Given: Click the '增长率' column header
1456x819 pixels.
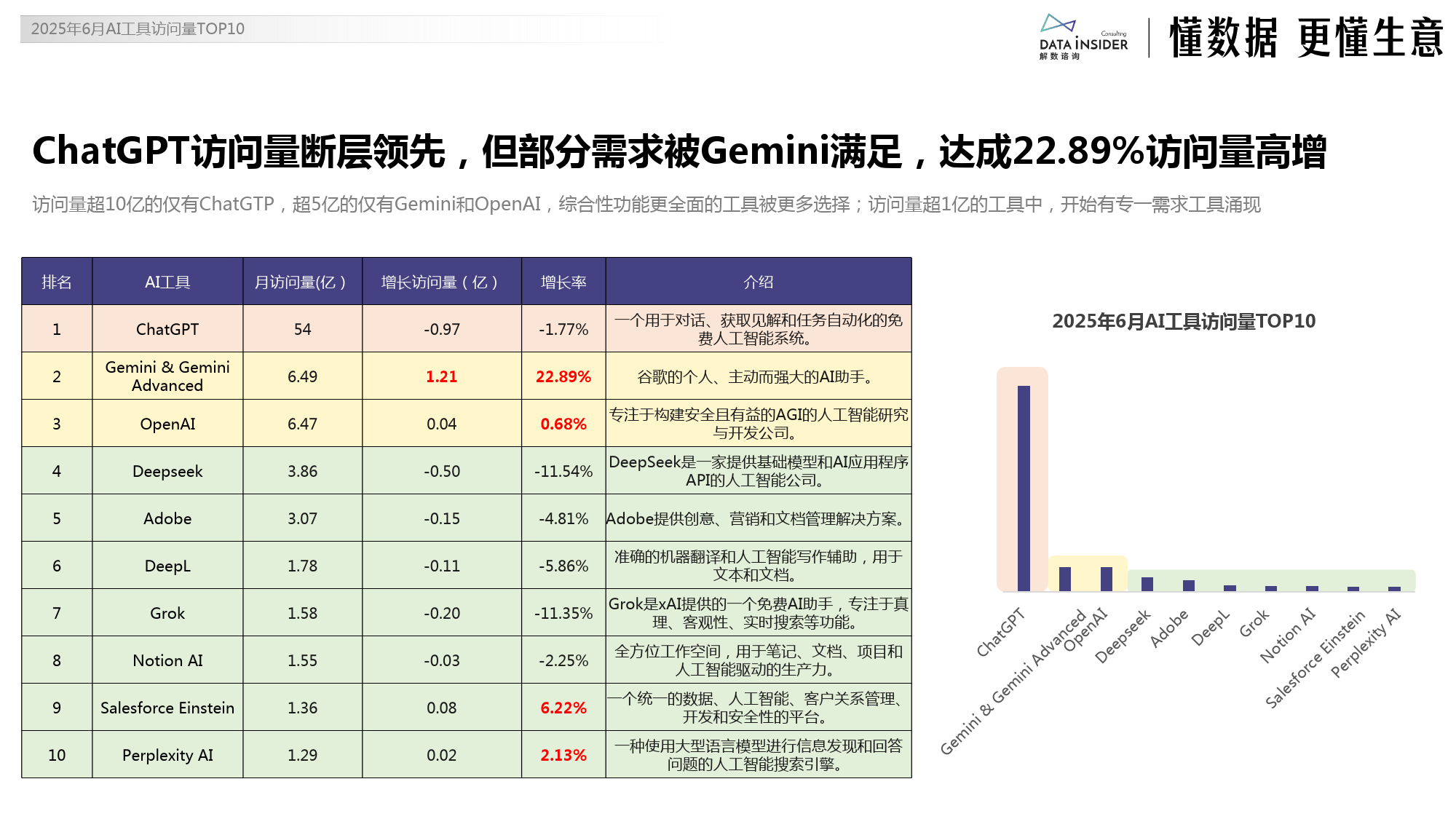Looking at the screenshot, I should (563, 282).
